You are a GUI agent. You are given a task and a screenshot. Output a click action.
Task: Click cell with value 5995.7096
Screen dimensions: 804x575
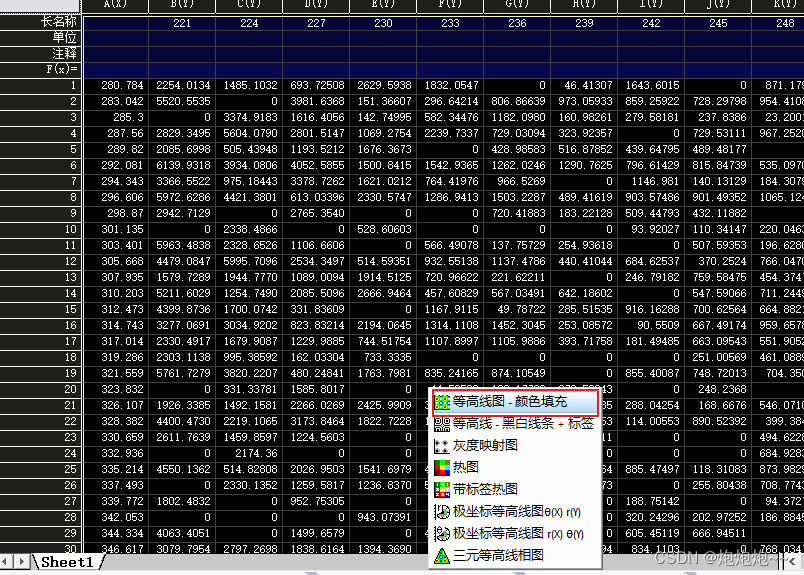click(249, 262)
